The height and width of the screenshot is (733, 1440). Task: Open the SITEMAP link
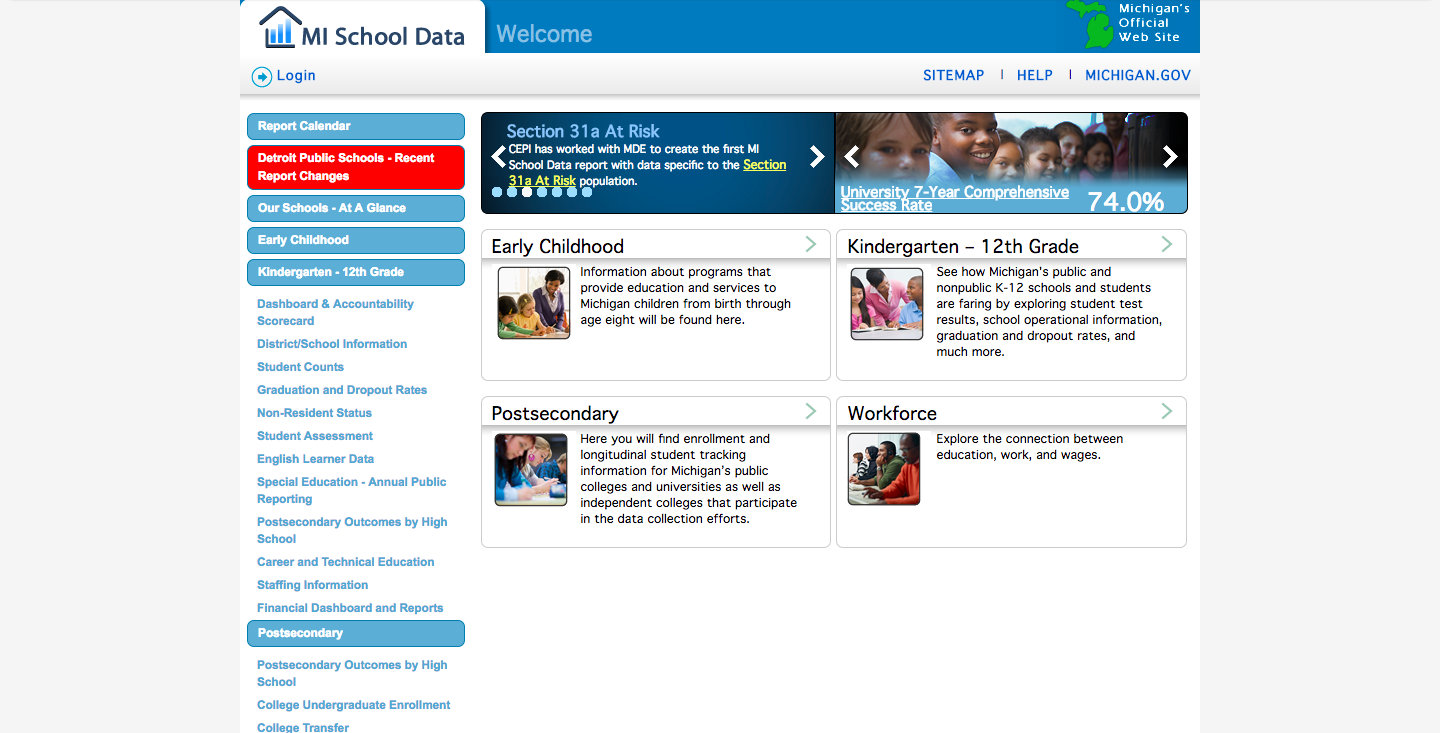954,75
